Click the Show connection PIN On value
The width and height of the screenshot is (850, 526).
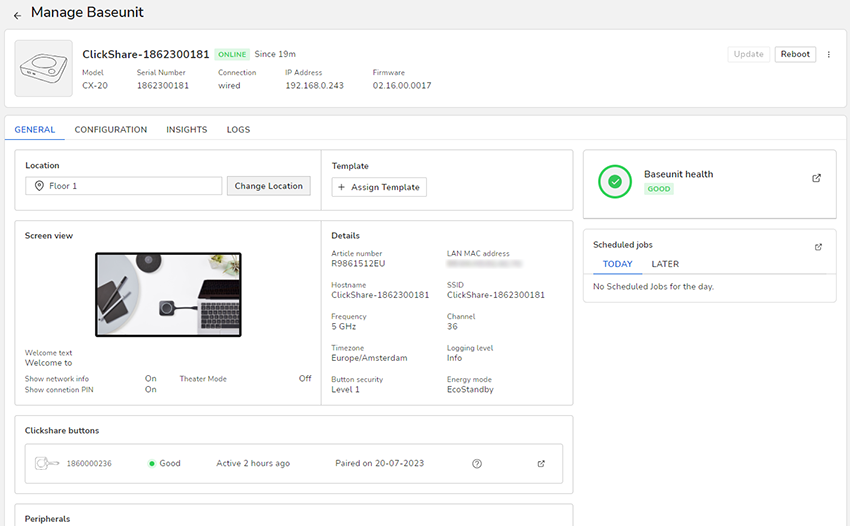click(x=151, y=389)
